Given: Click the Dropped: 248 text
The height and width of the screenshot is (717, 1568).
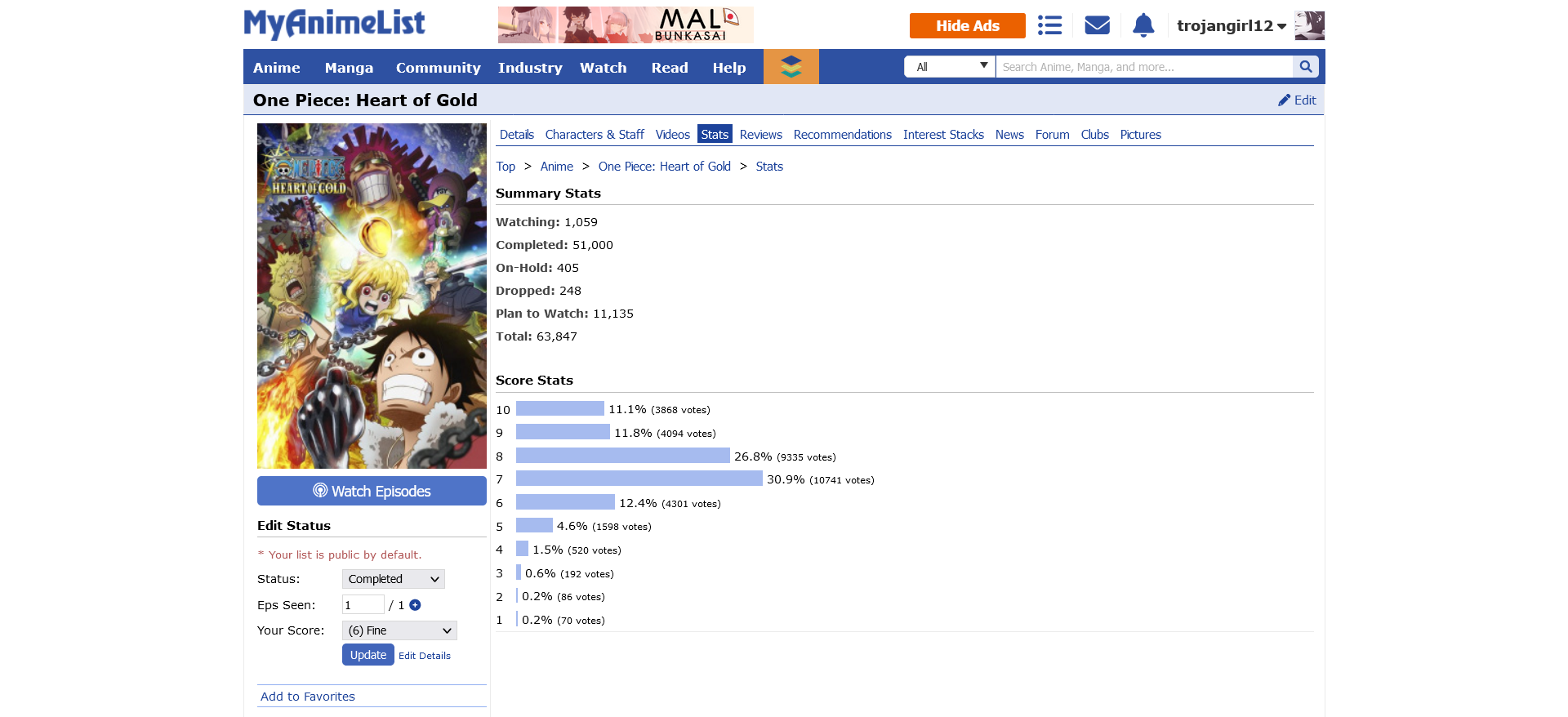Looking at the screenshot, I should [x=538, y=291].
